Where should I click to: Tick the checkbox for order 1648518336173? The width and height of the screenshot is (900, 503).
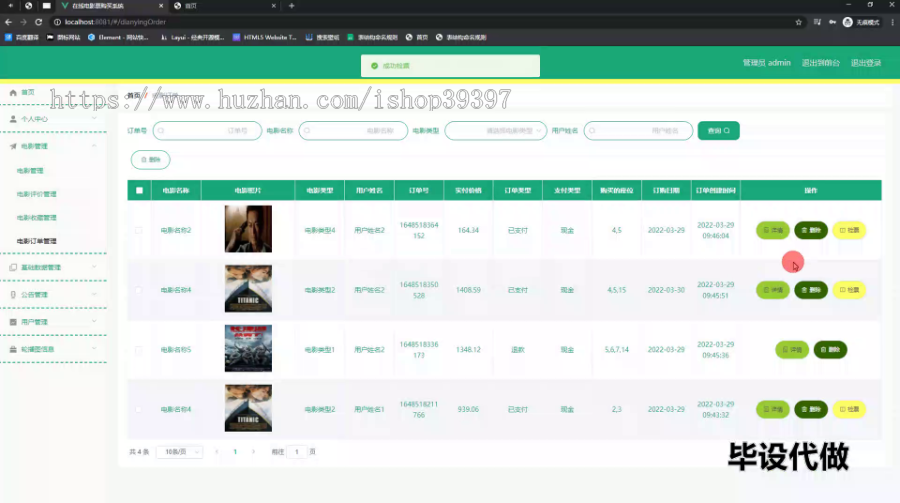click(x=138, y=350)
